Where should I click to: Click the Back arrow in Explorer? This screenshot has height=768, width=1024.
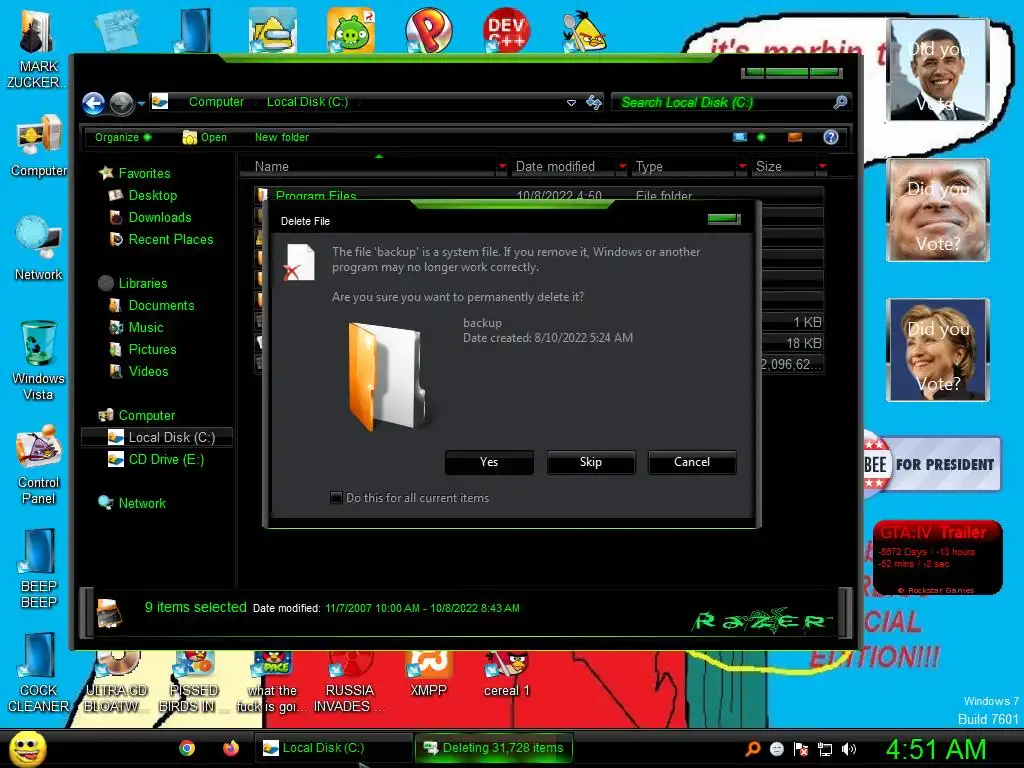94,103
